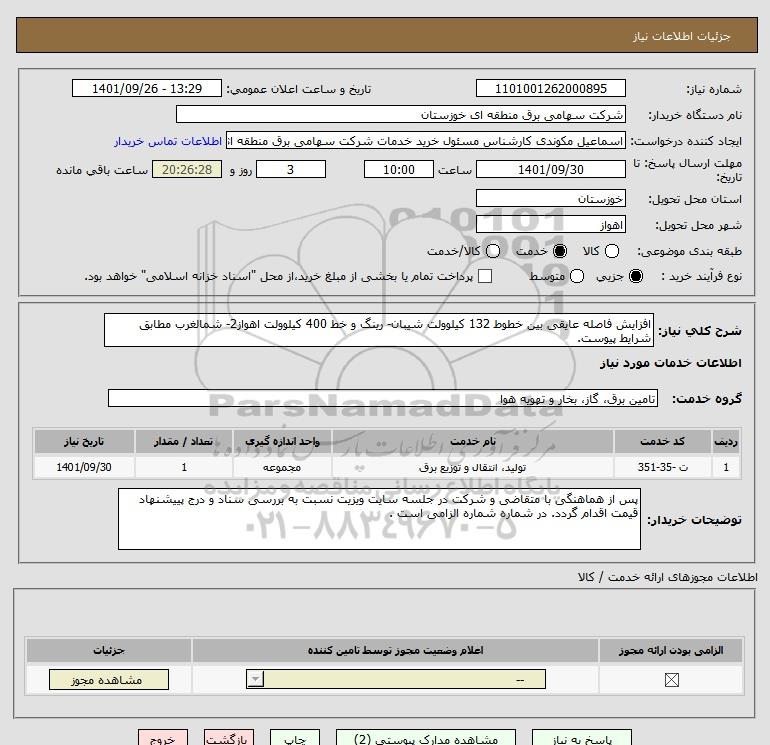Click the unit cell مجموعه
Screen dimensions: 770x745
click(282, 467)
